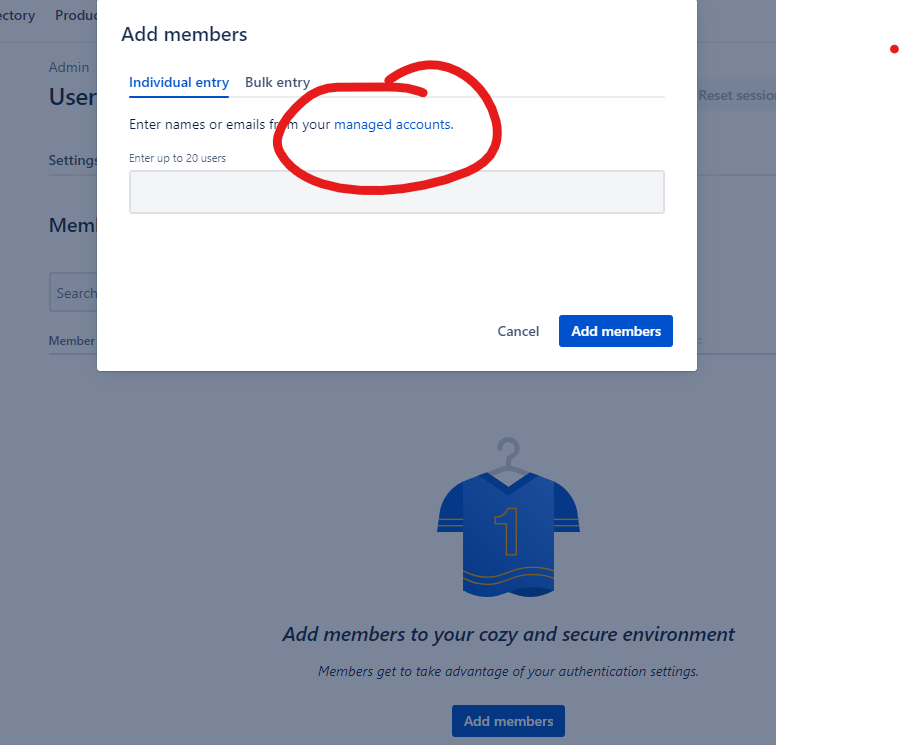This screenshot has height=745, width=899.
Task: Click the Add members dialog title
Action: tap(184, 34)
